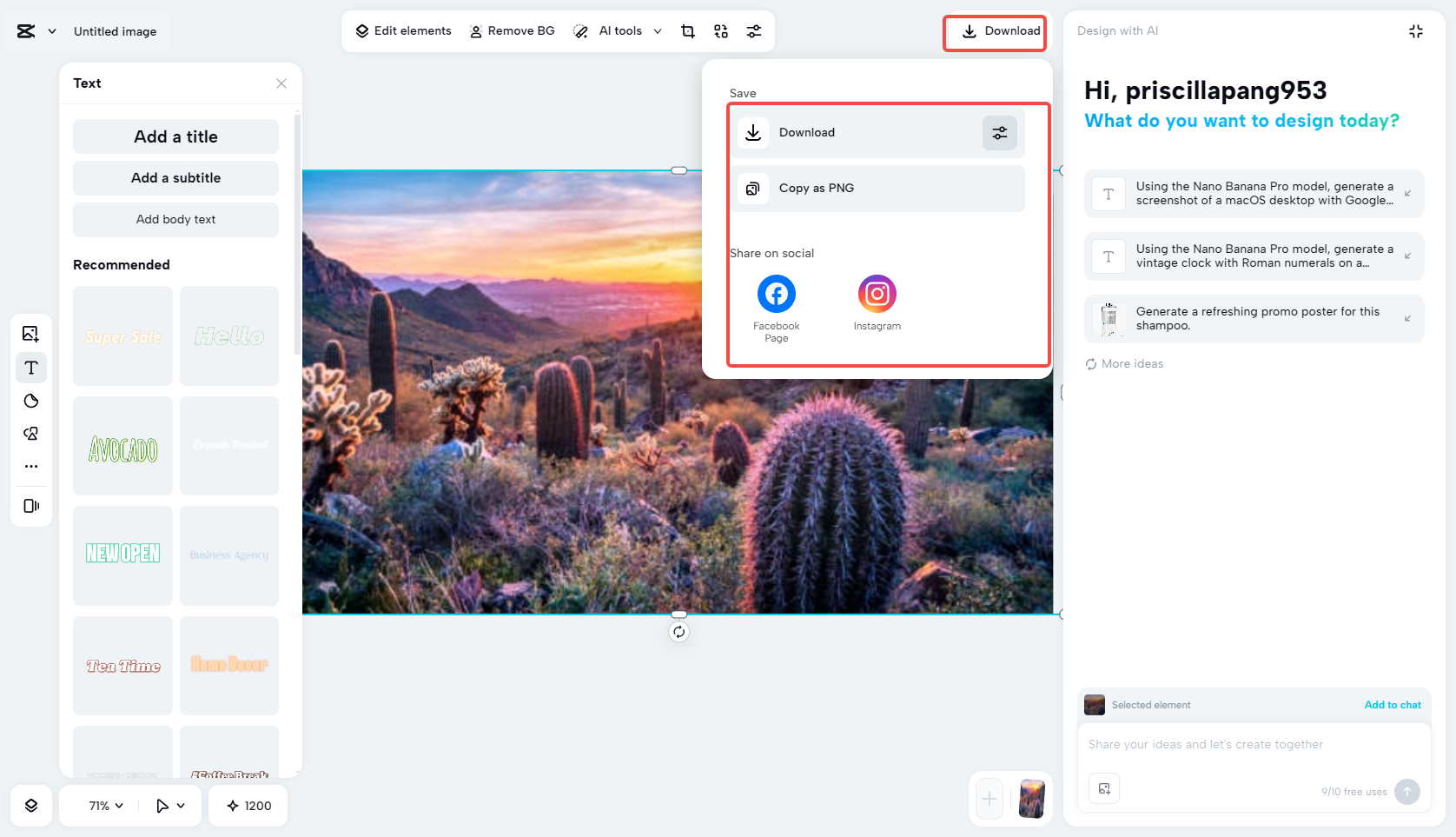Choose the AVOCADO text style
The height and width of the screenshot is (837, 1456).
(122, 446)
